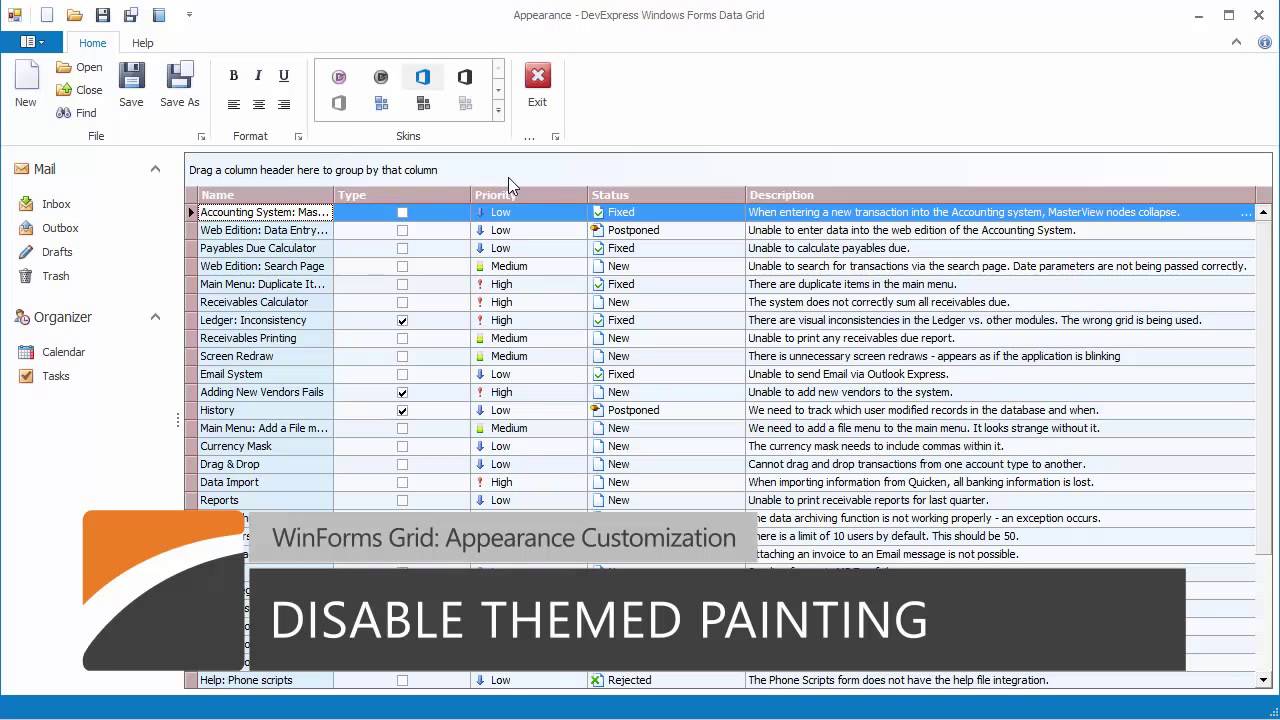
Task: Collapse the Mail navigation group
Action: 155,169
